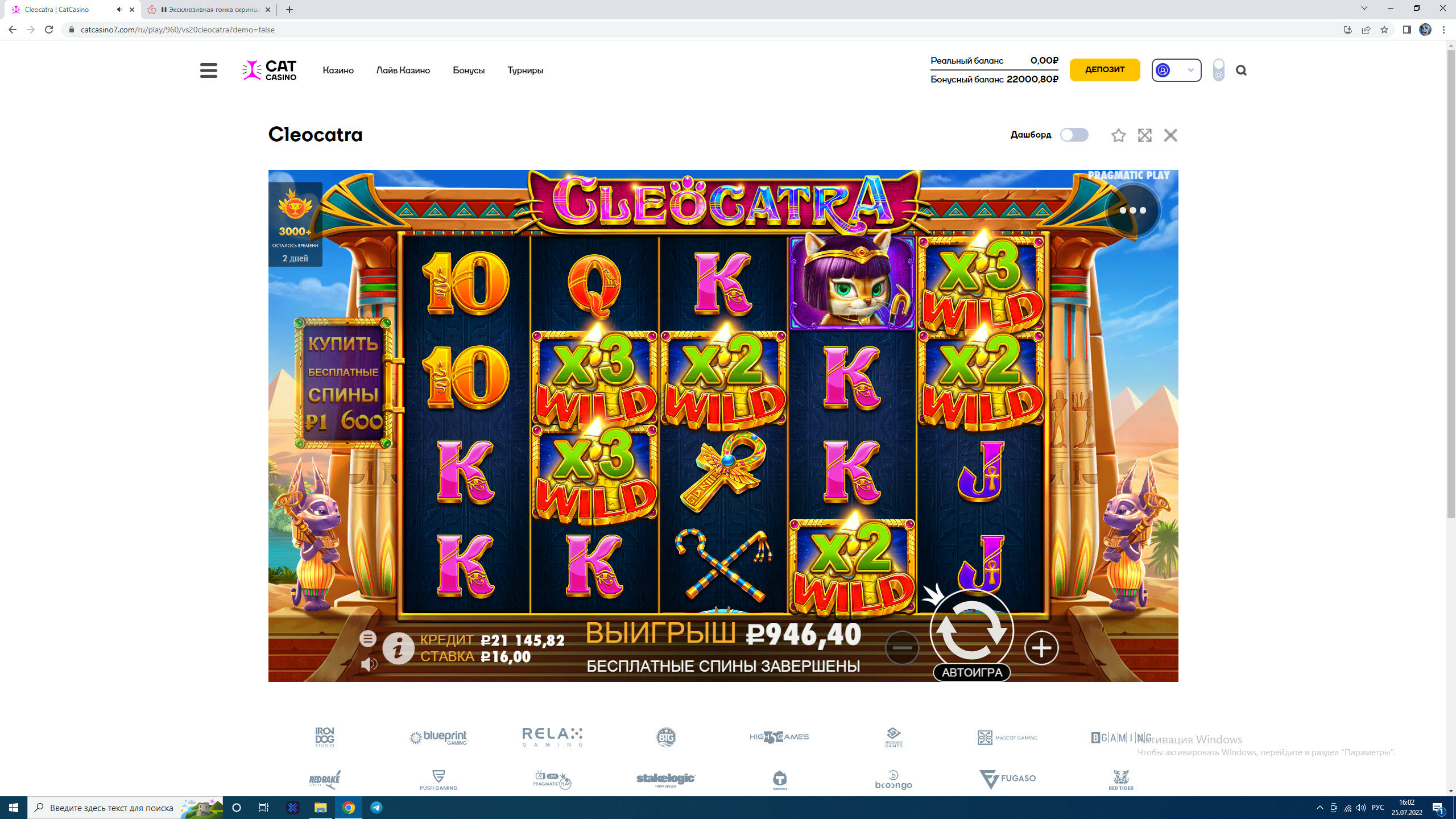Image resolution: width=1456 pixels, height=819 pixels.
Task: Show hidden system tray icons
Action: click(1319, 808)
